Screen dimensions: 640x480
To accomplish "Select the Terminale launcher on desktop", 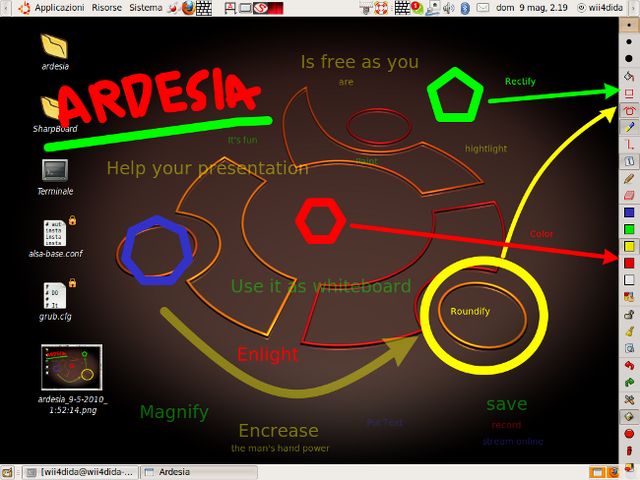I will [x=55, y=177].
